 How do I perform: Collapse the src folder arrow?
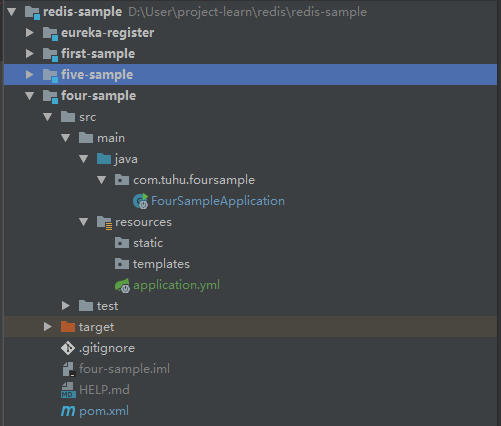(48, 117)
